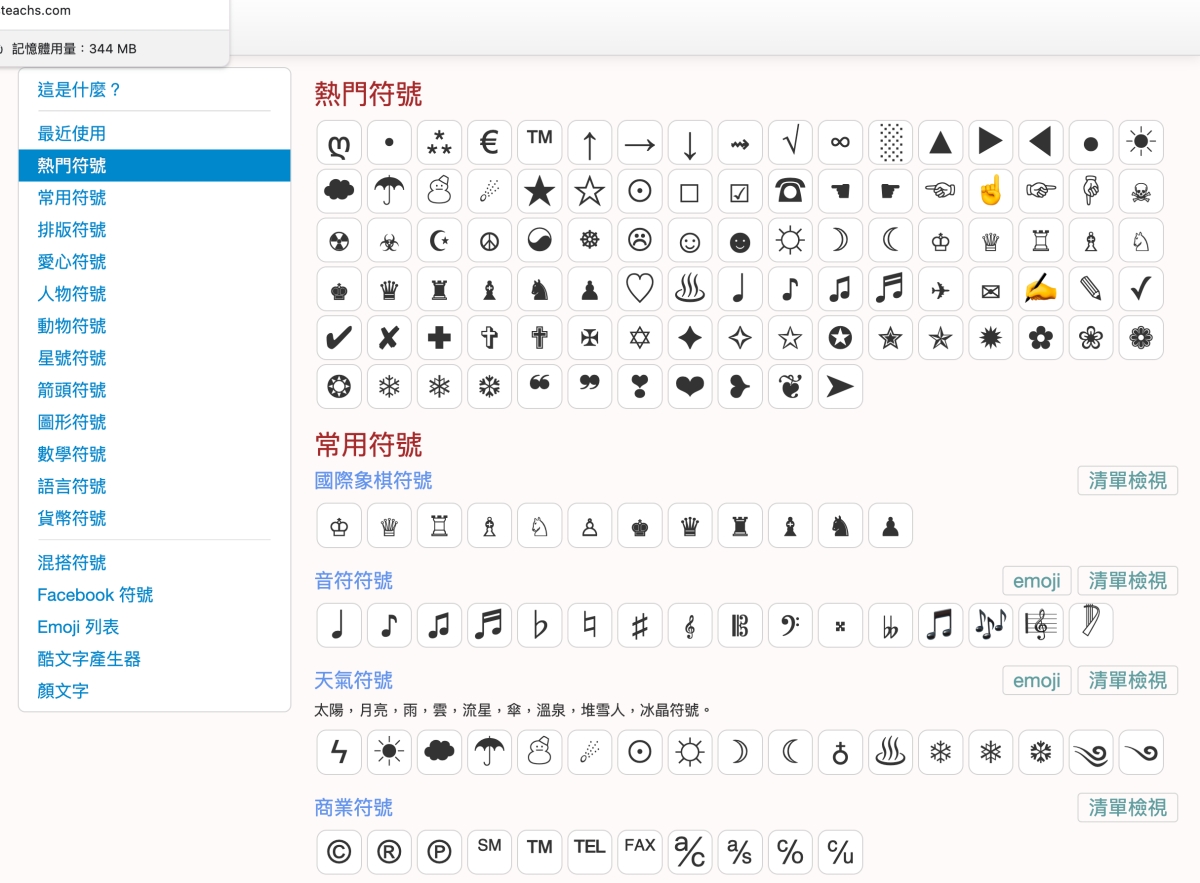Click 清單檢視 for 國際象棋符號
Screen dimensions: 1200x883
(1127, 481)
